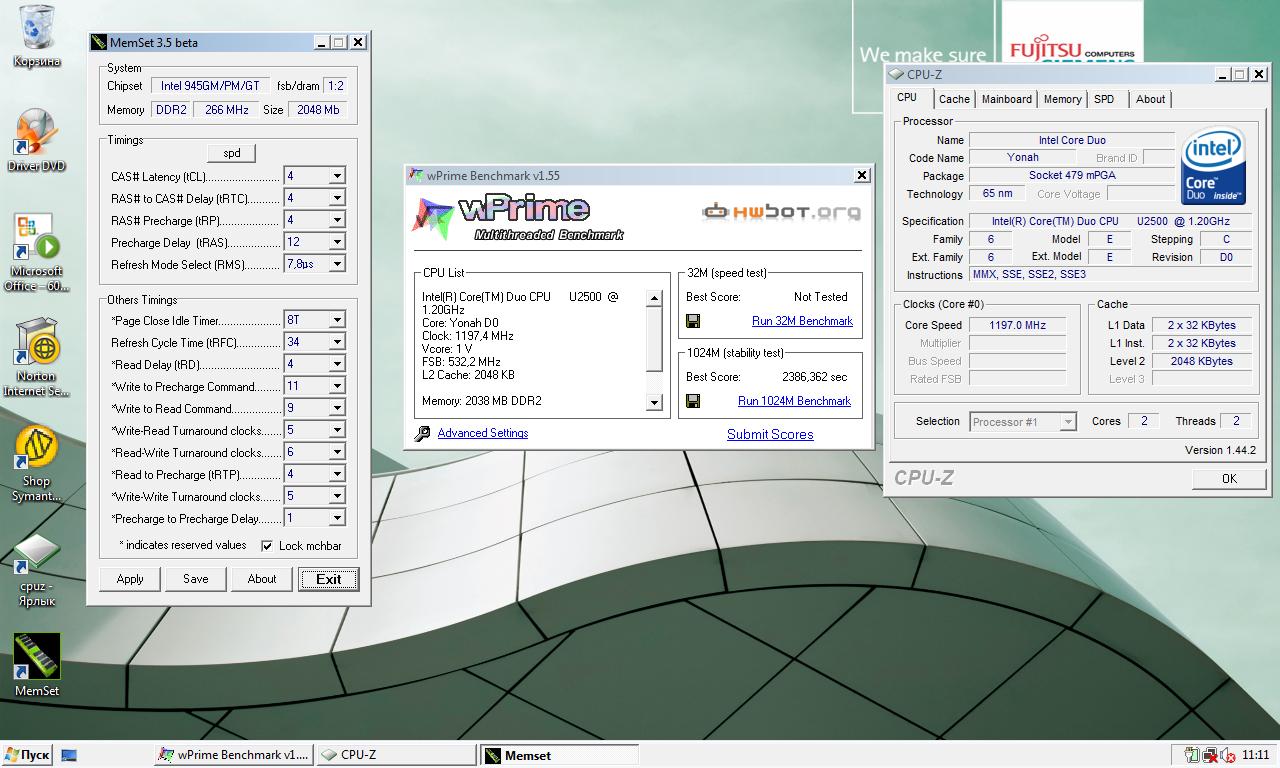This screenshot has width=1280, height=768.
Task: Switch to CPU-Z in the taskbar
Action: coord(396,755)
